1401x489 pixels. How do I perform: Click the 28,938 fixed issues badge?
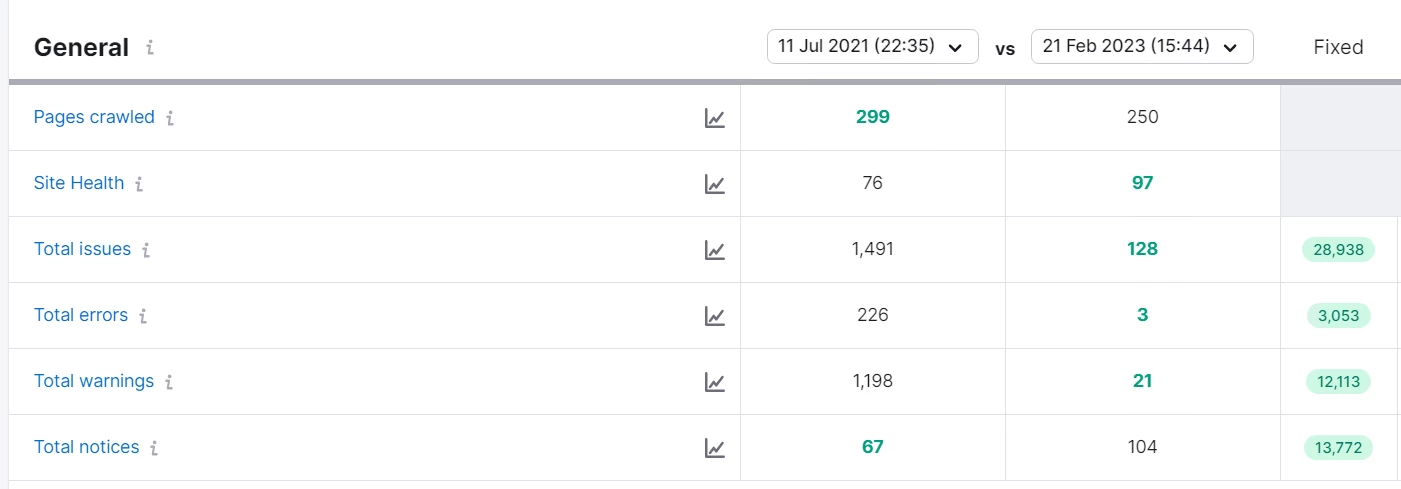coord(1338,250)
